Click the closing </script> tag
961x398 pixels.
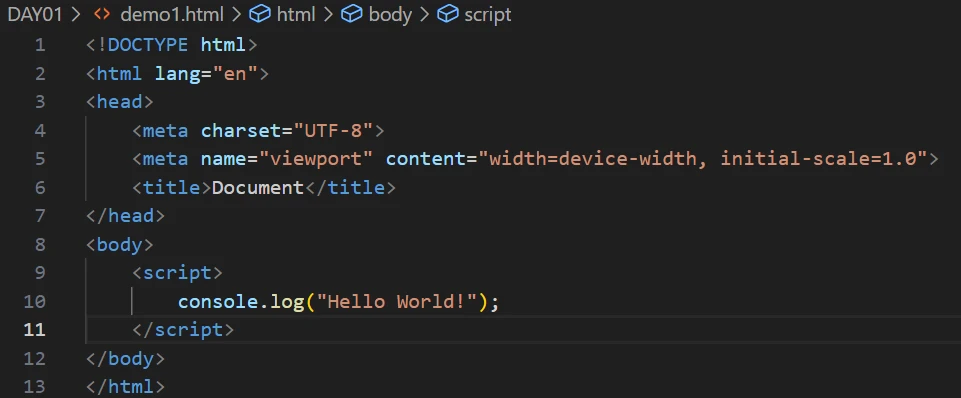[183, 330]
